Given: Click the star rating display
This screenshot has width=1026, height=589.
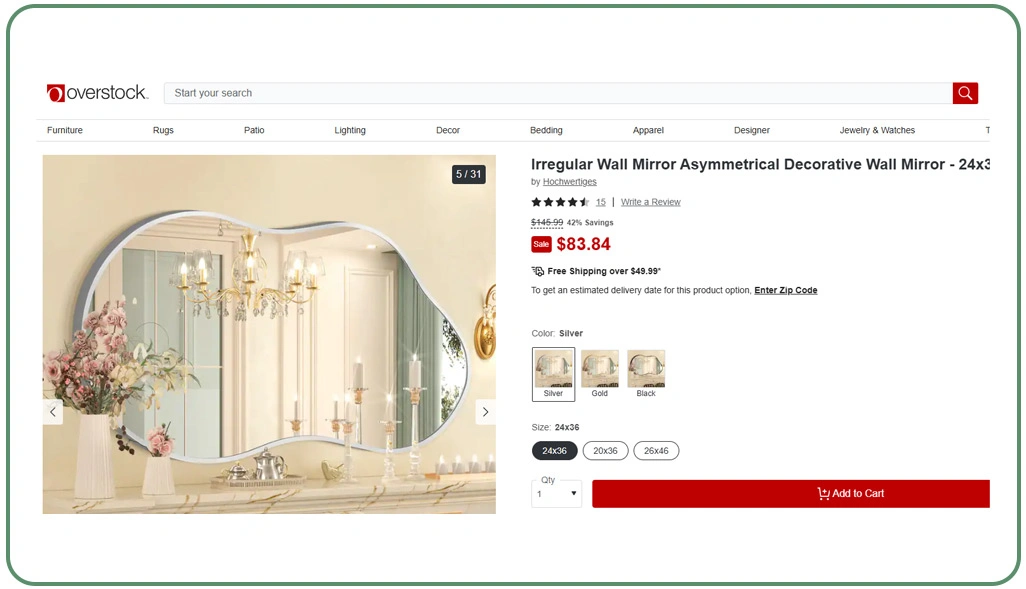Looking at the screenshot, I should pos(560,202).
